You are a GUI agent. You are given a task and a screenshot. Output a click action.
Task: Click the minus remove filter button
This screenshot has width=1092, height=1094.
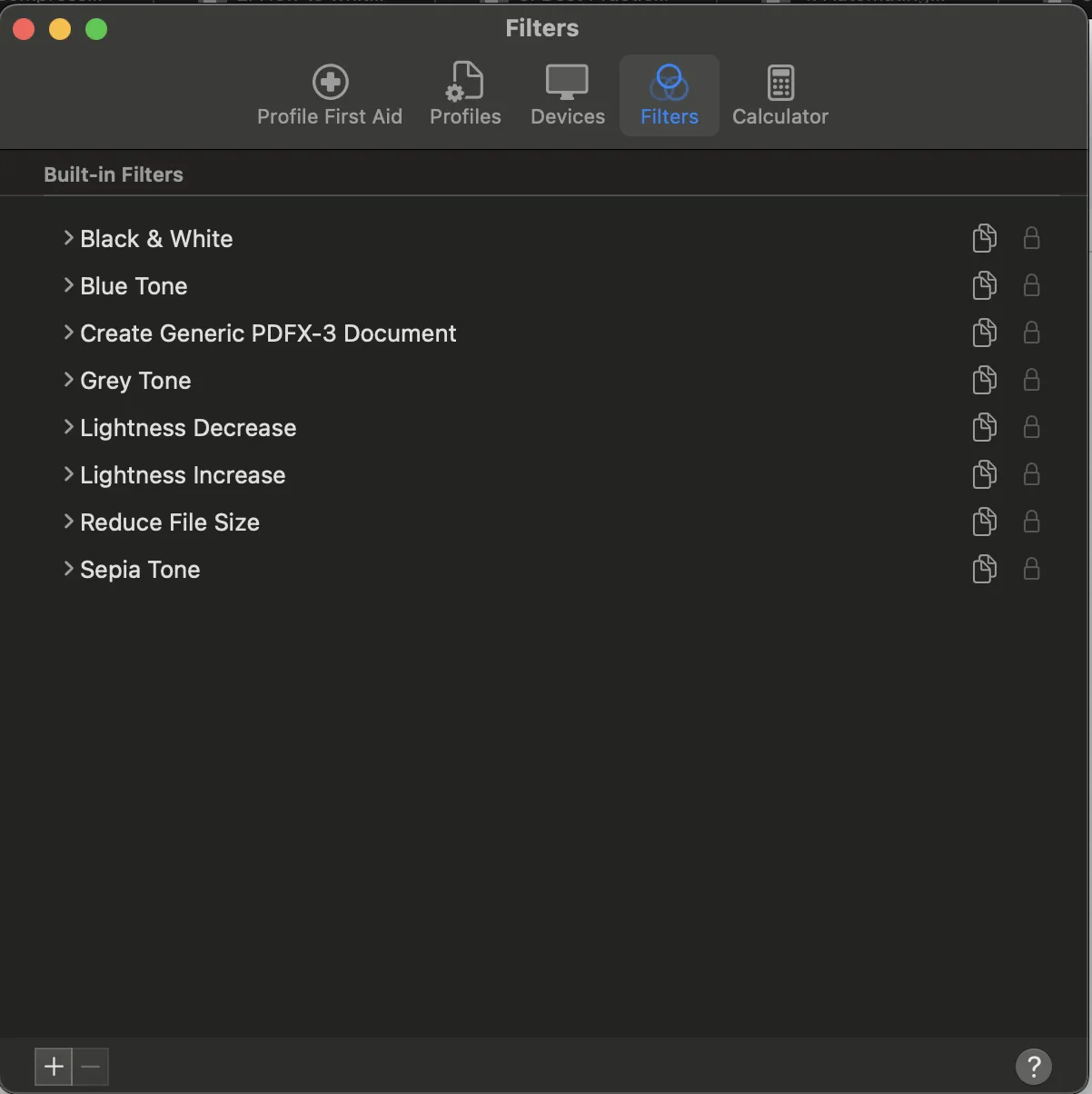pyautogui.click(x=90, y=1066)
